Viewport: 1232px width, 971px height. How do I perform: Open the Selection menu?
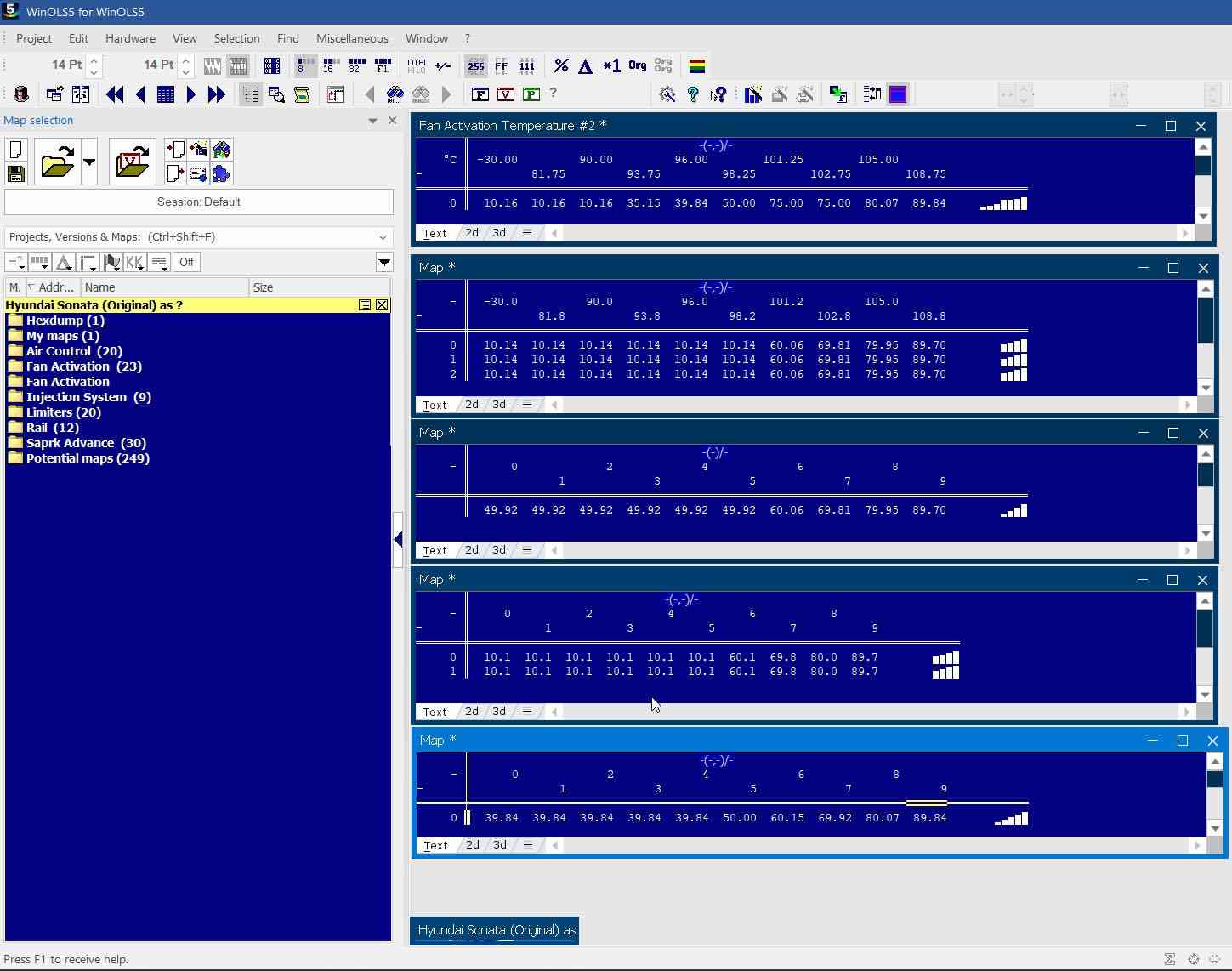click(x=236, y=38)
